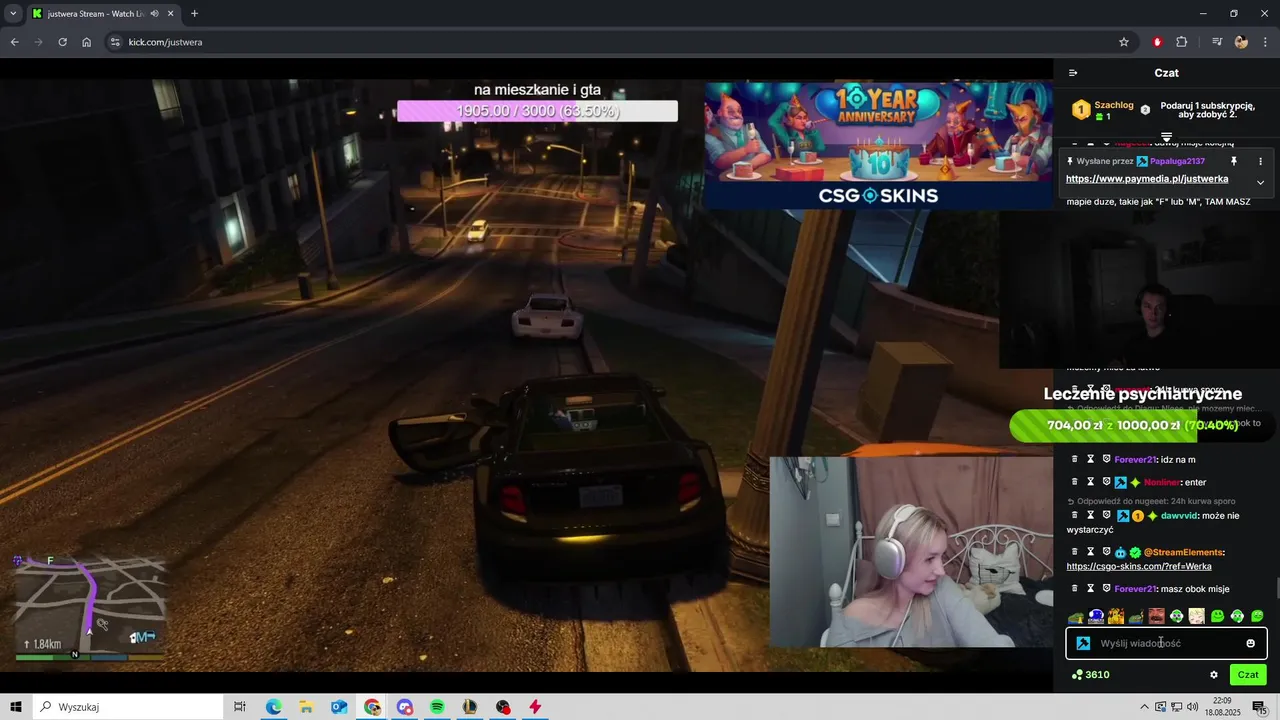Go back in the browser

(14, 42)
